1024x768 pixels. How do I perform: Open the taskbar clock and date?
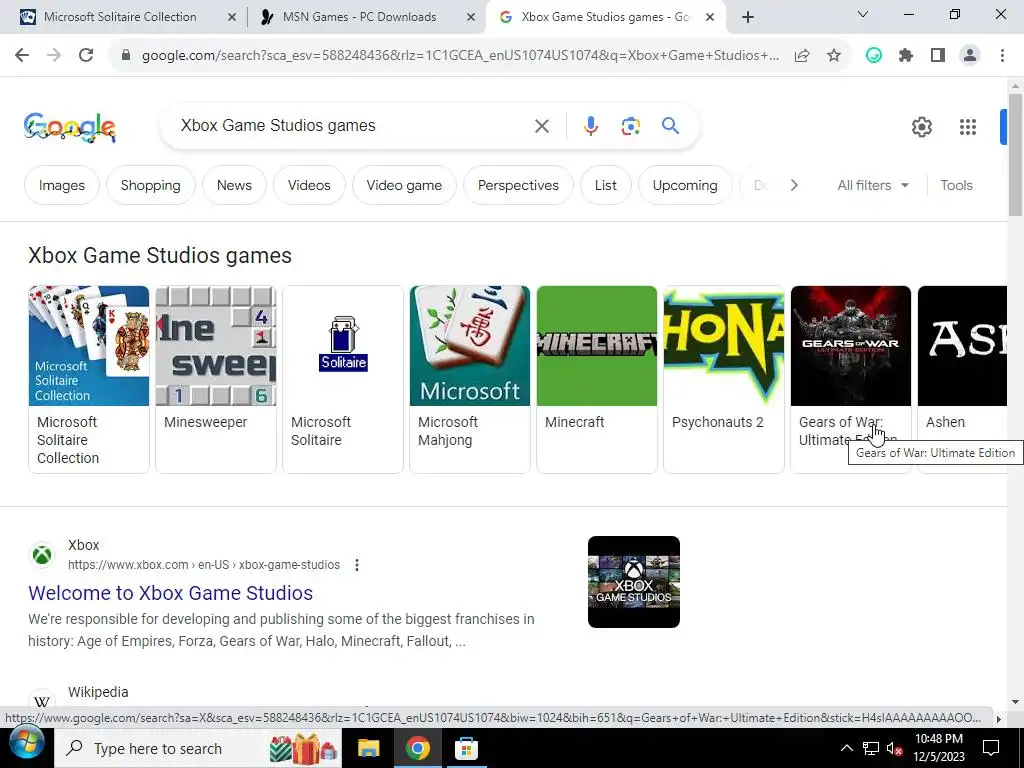click(x=939, y=748)
